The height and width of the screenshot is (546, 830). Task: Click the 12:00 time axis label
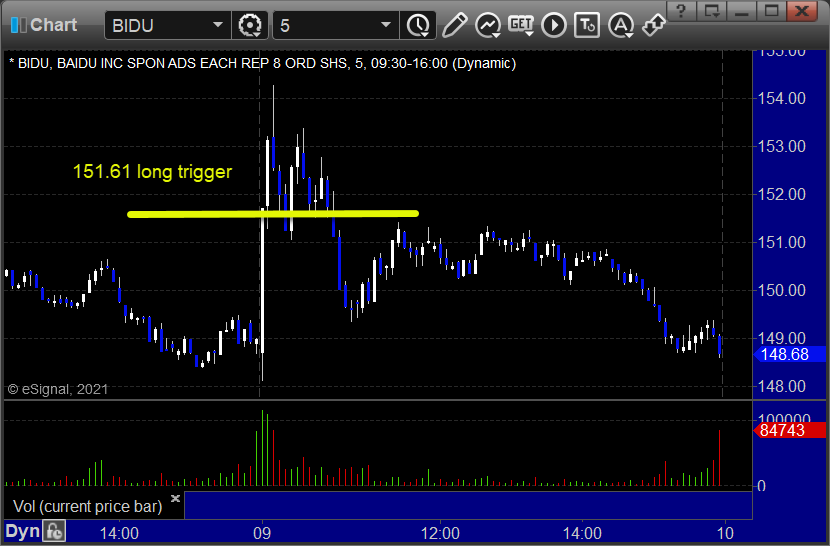tap(440, 533)
